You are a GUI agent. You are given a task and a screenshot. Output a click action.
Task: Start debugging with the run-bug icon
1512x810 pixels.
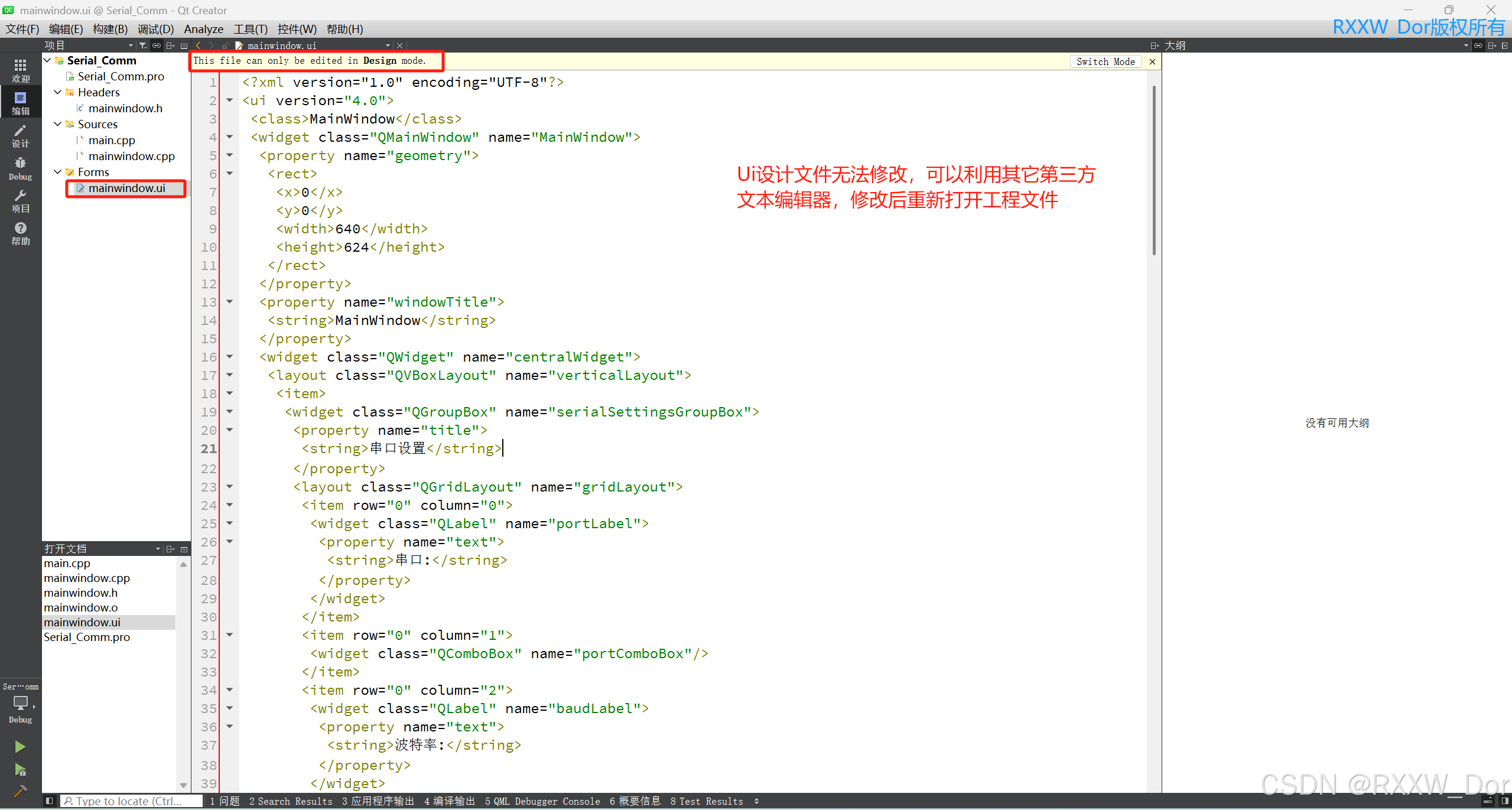(x=20, y=770)
